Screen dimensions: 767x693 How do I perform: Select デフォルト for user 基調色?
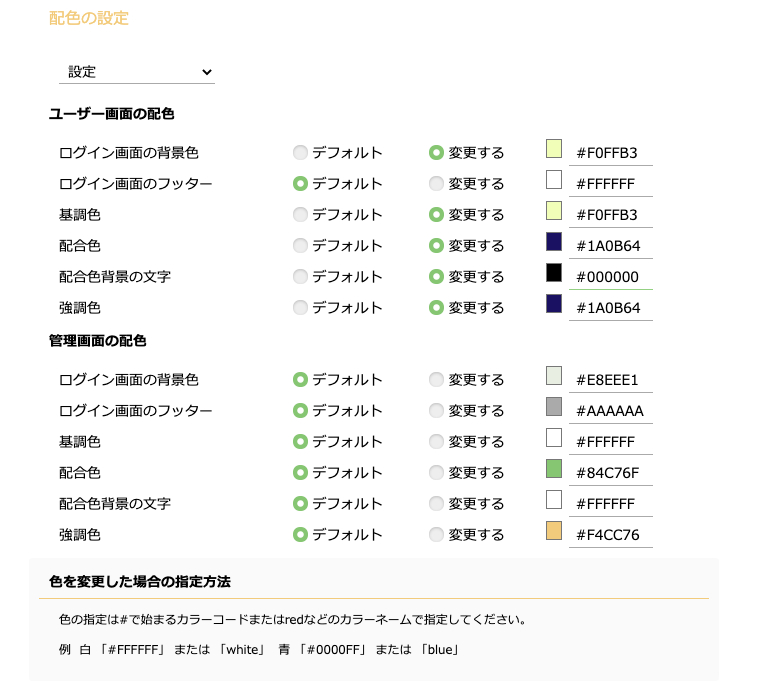click(x=300, y=214)
